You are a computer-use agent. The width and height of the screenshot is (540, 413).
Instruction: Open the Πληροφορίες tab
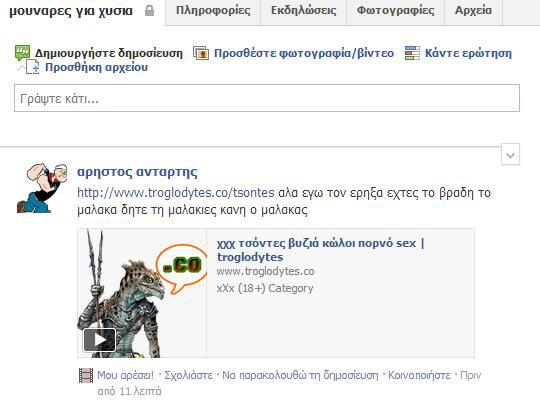(x=213, y=11)
